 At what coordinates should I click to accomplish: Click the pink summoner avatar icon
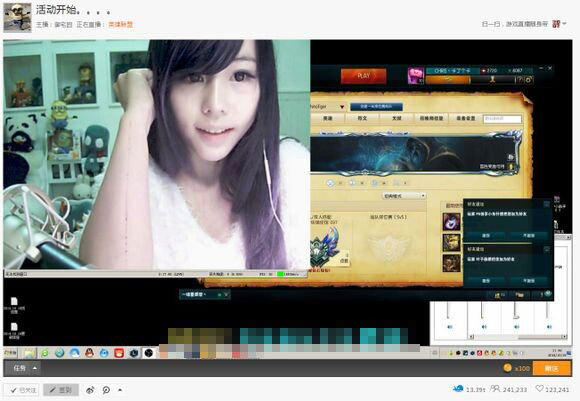(415, 76)
